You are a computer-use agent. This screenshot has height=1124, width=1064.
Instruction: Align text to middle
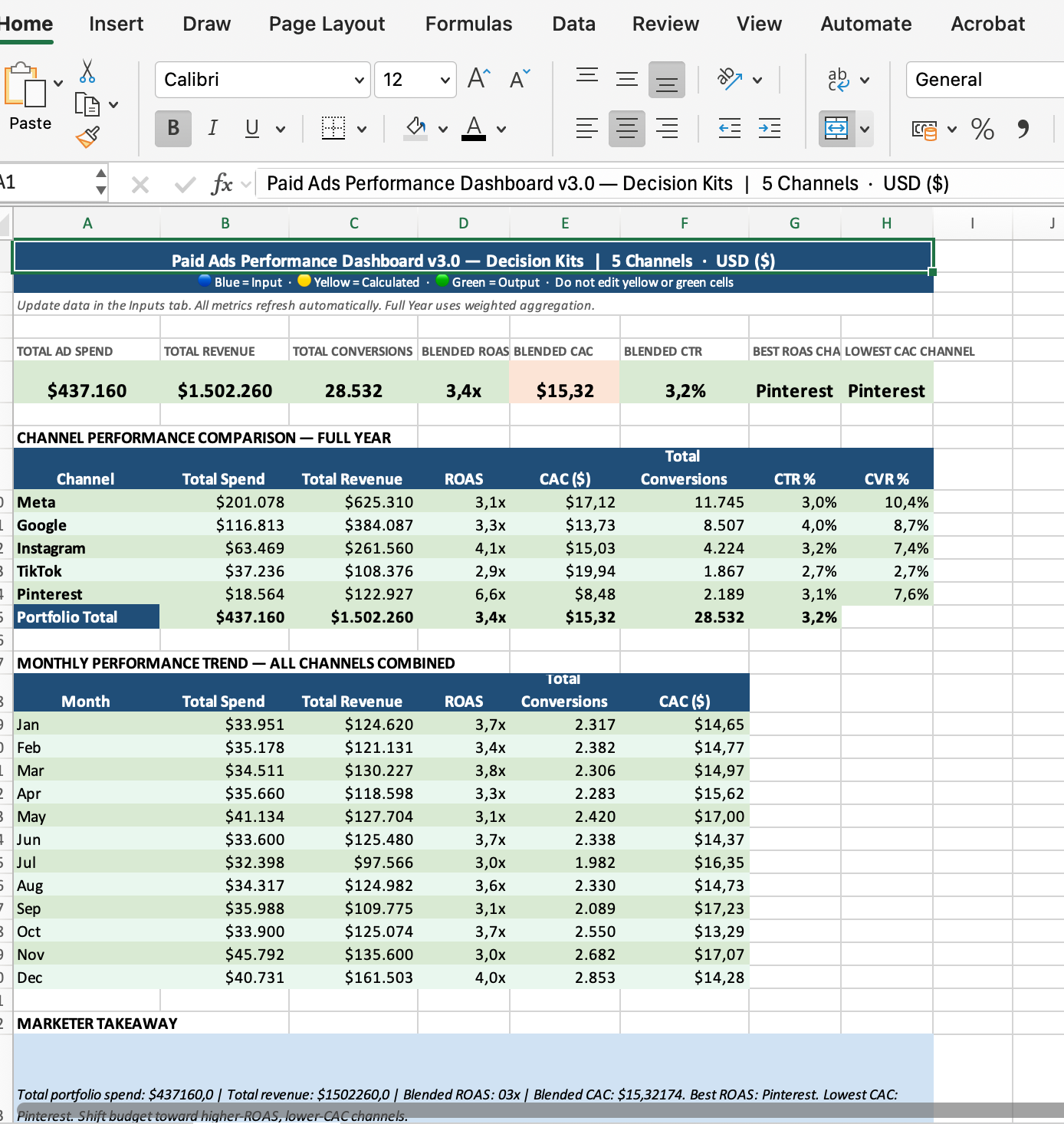627,79
